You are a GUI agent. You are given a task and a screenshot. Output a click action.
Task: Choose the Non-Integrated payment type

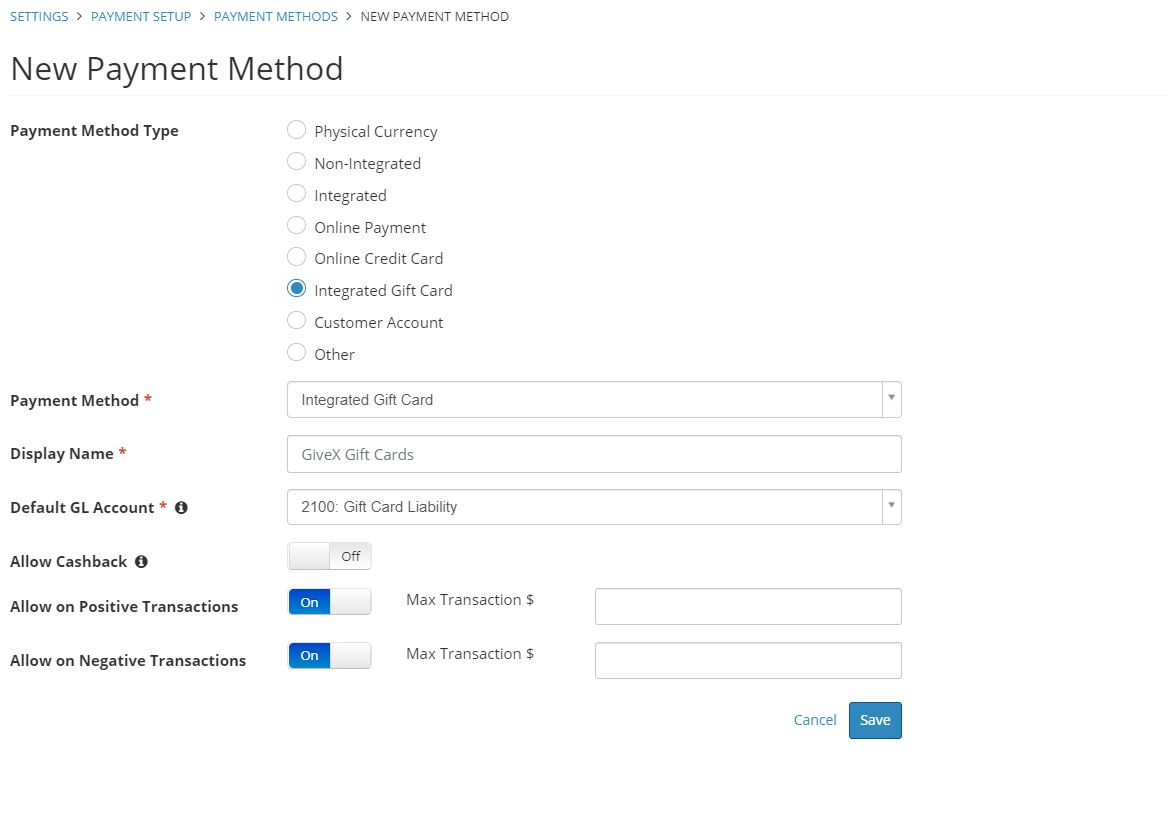click(296, 161)
